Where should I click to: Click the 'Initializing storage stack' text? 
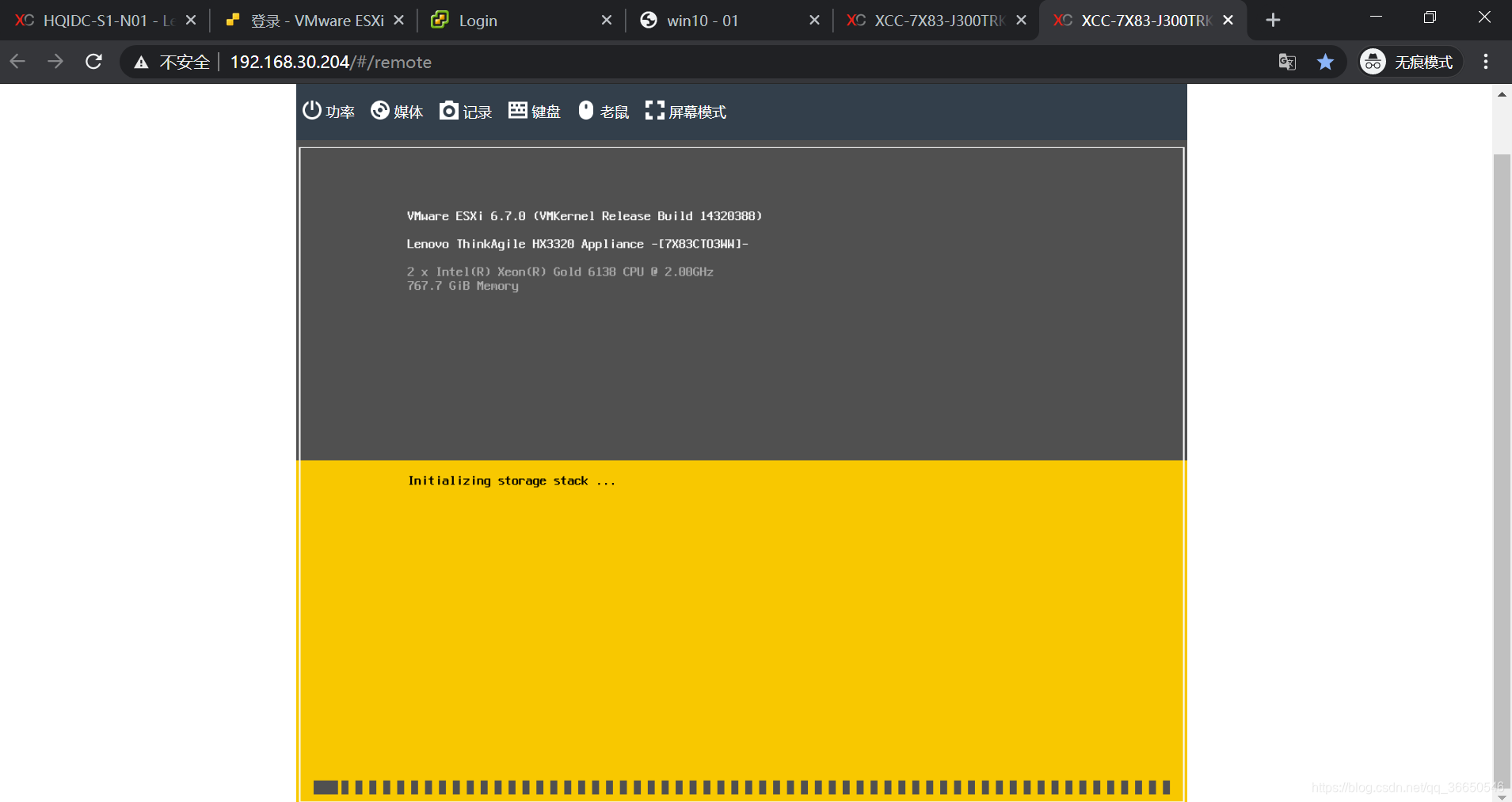[512, 481]
